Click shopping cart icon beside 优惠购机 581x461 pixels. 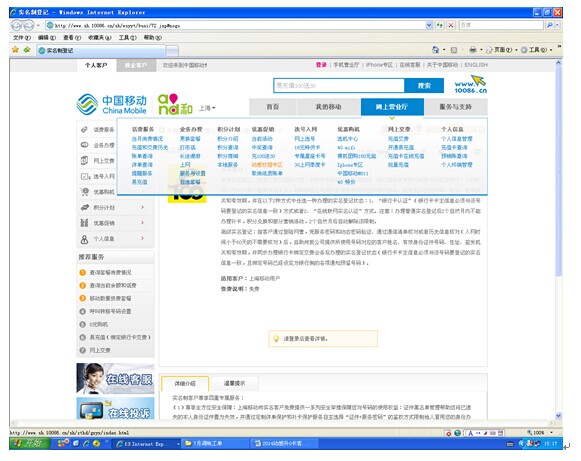tap(85, 192)
